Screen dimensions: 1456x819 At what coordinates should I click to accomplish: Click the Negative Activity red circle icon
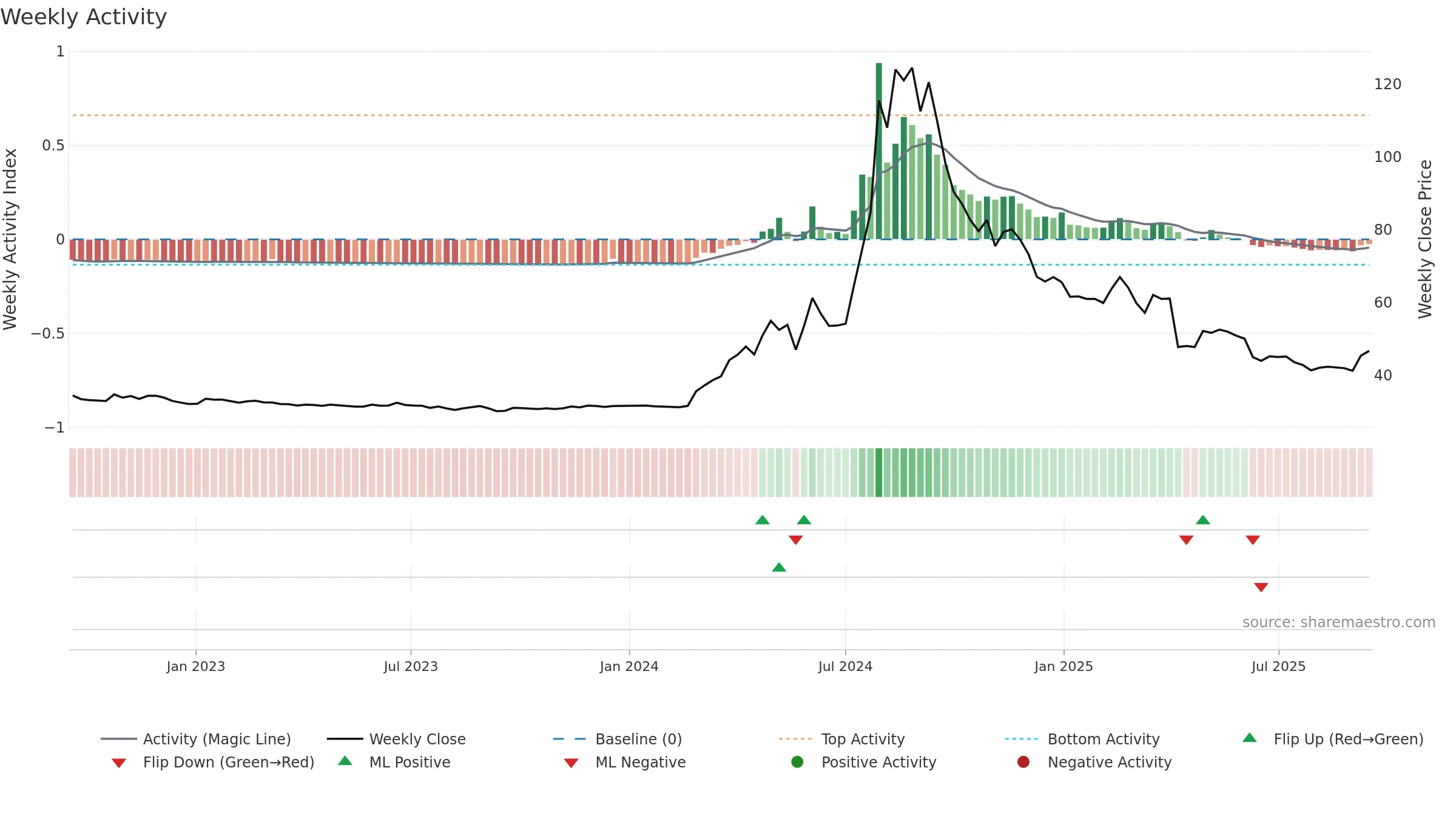[x=1023, y=762]
